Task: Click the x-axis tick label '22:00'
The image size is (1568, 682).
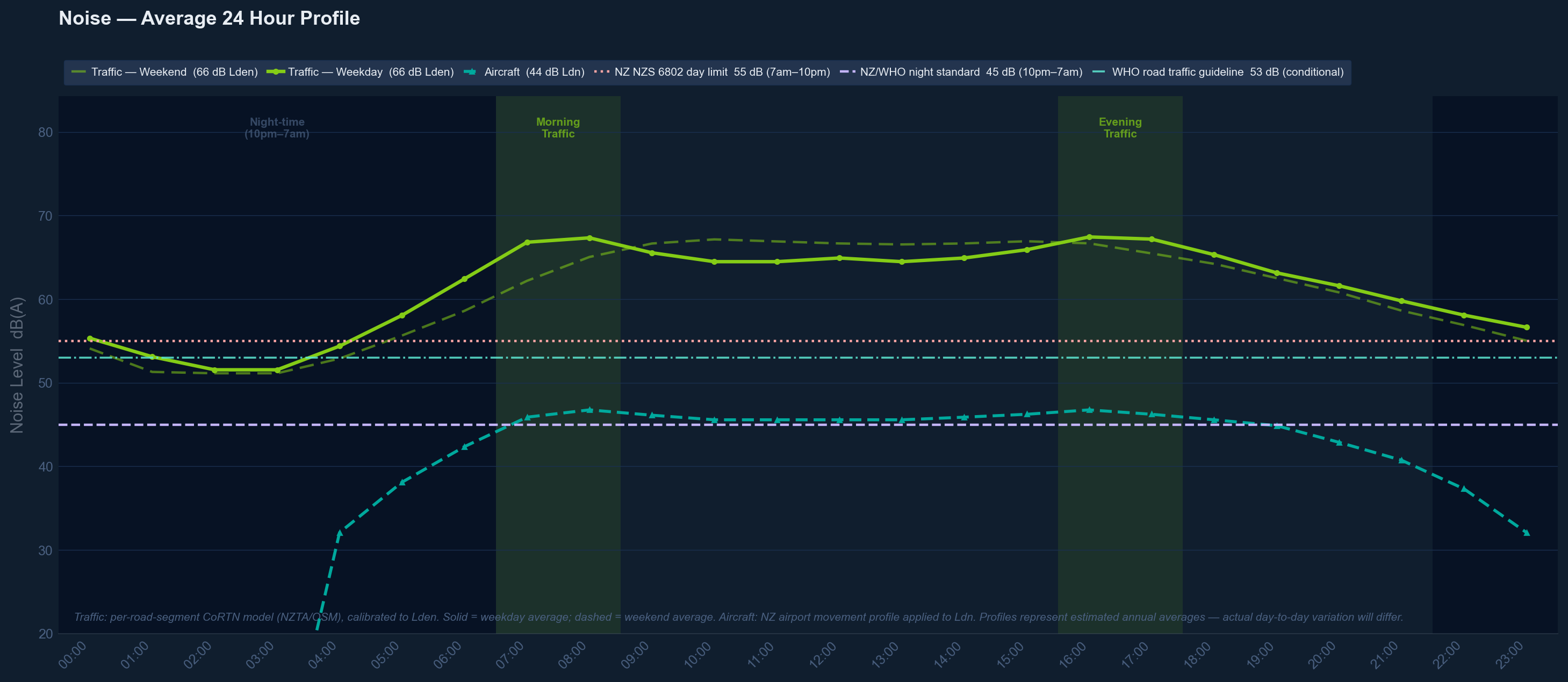Action: click(1447, 655)
